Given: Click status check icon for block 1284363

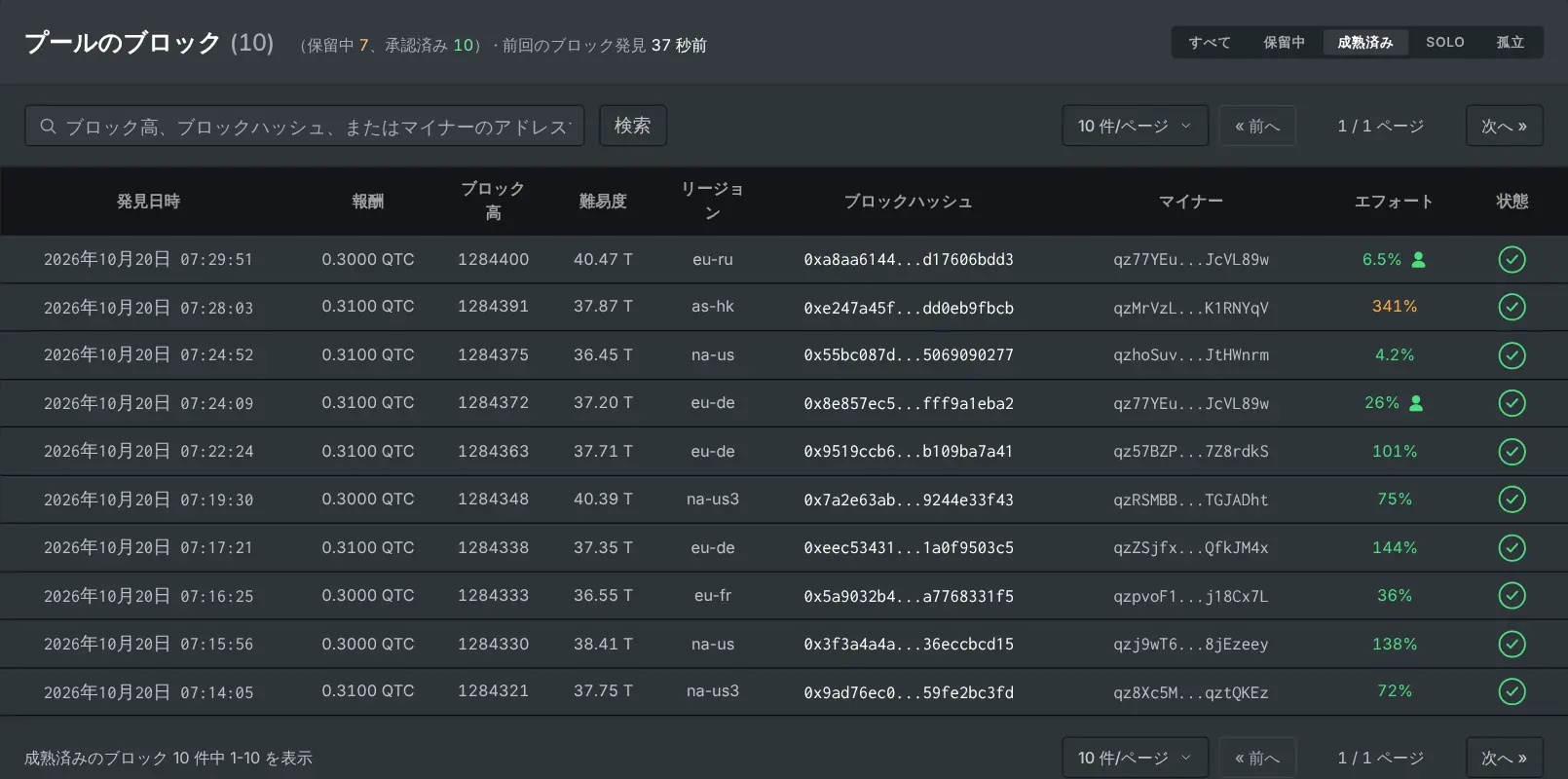Looking at the screenshot, I should coord(1512,452).
